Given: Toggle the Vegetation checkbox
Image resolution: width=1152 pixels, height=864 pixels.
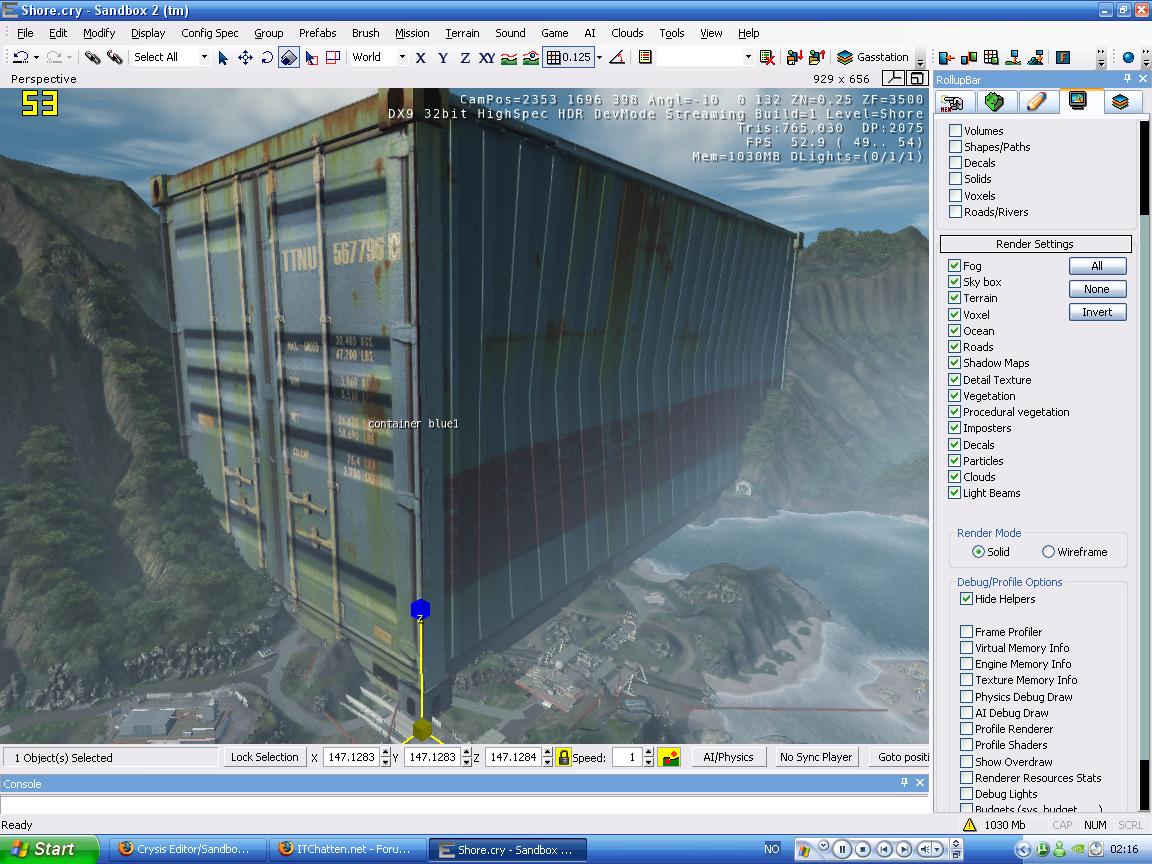Looking at the screenshot, I should (x=954, y=395).
